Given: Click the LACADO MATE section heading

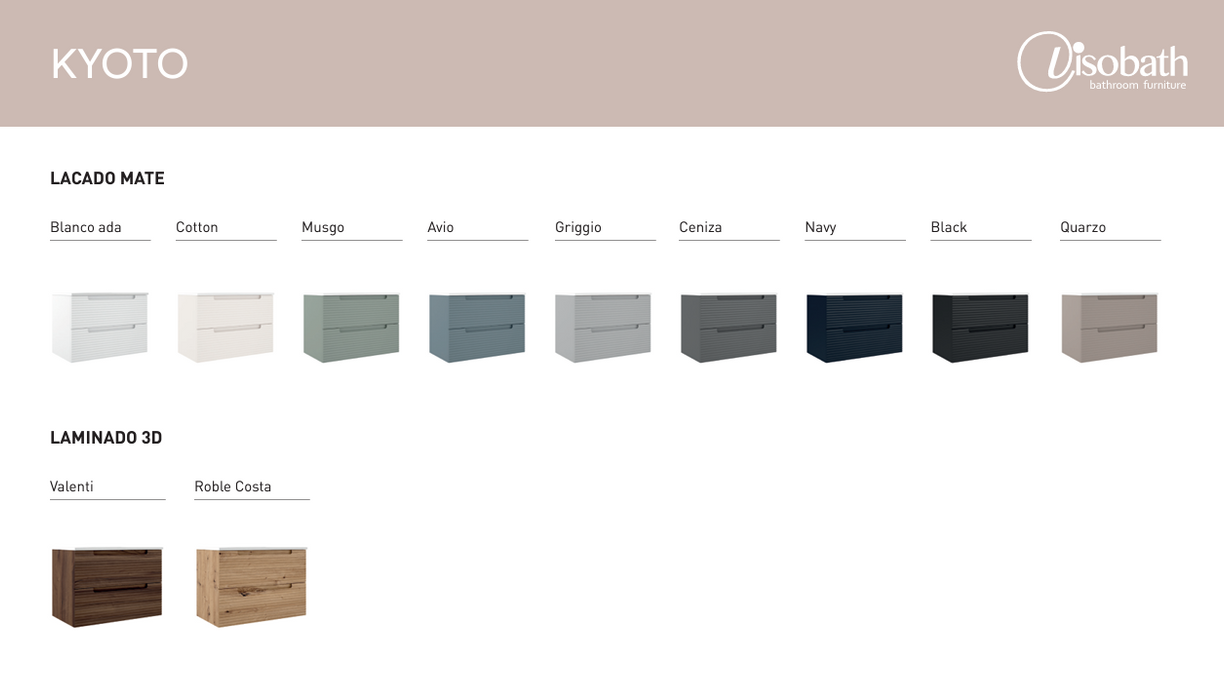Looking at the screenshot, I should pos(107,179).
